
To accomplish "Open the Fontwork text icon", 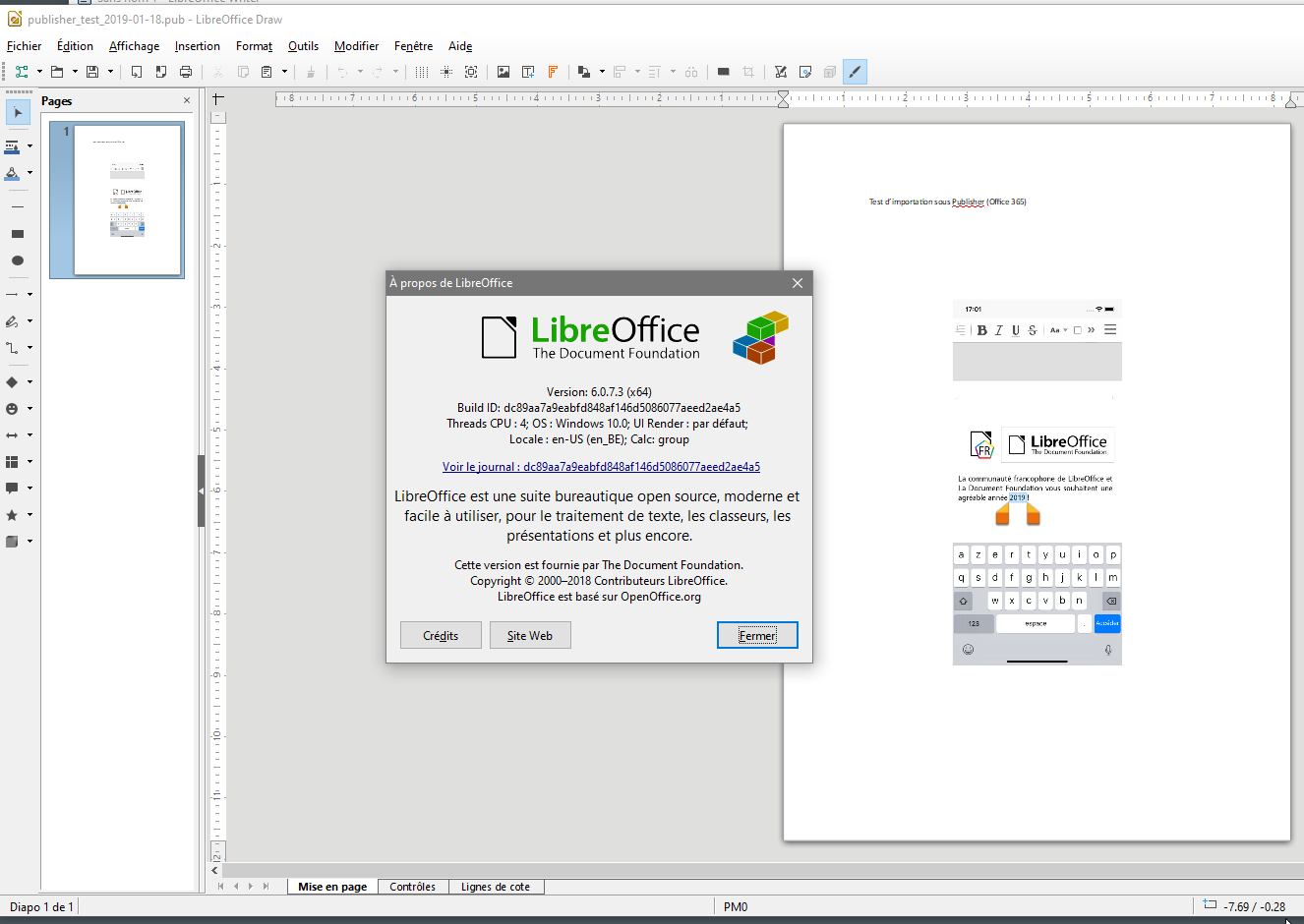I will coord(553,72).
